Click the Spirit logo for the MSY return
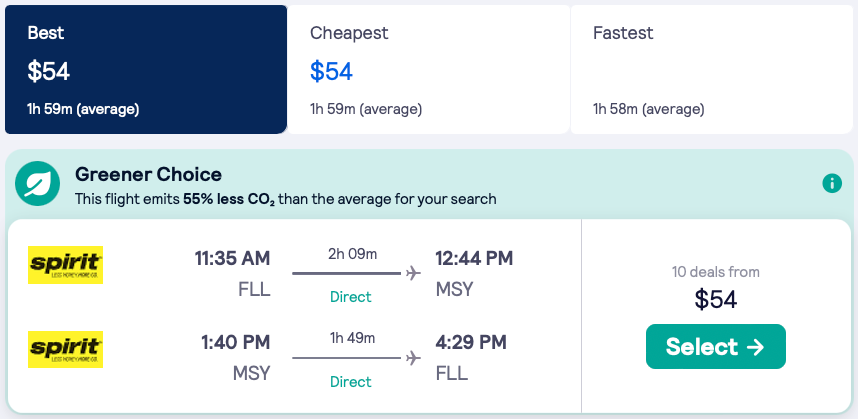Image resolution: width=858 pixels, height=419 pixels. pos(66,350)
